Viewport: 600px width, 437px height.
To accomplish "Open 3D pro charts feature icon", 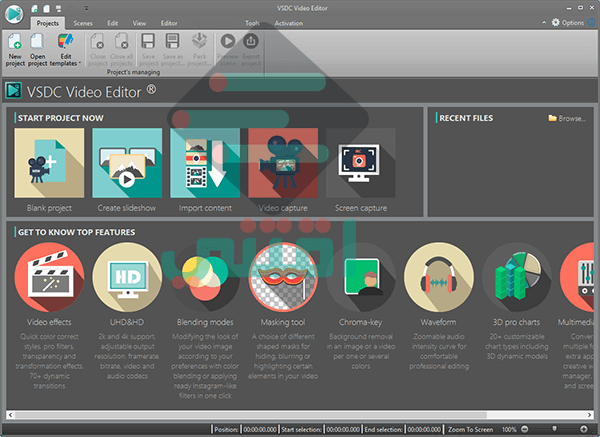I will [517, 277].
